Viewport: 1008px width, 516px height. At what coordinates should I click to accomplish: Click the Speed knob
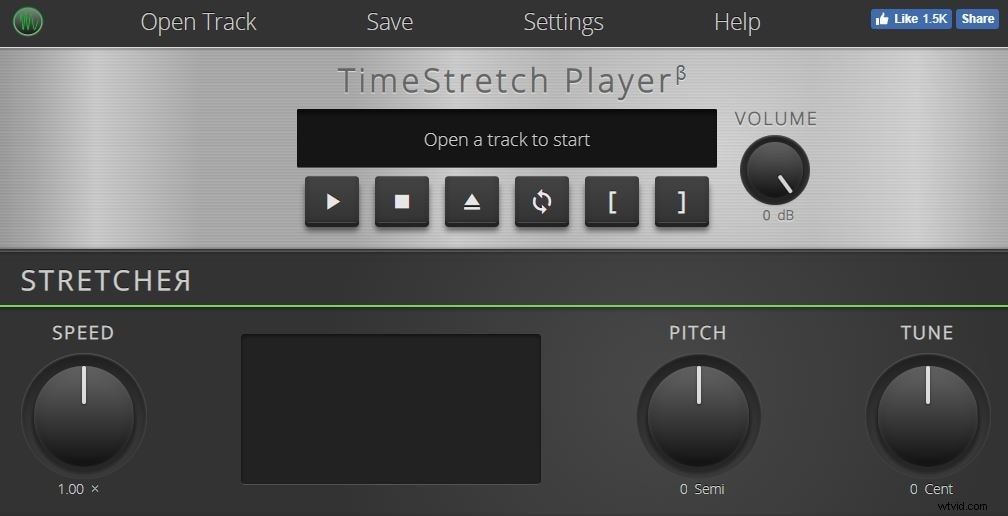84,416
